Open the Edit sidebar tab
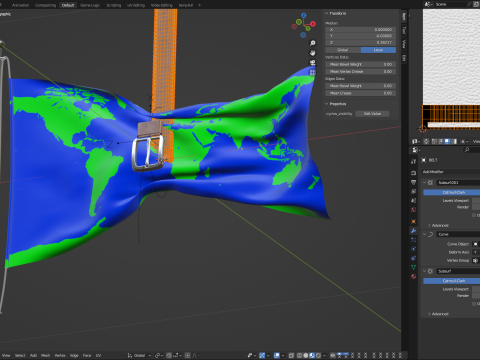 (404, 58)
